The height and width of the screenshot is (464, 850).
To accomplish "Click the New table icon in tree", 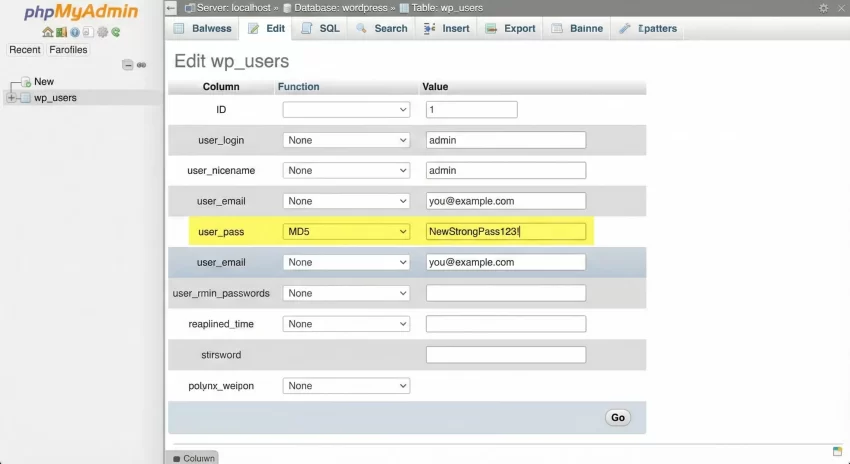I will [x=25, y=82].
